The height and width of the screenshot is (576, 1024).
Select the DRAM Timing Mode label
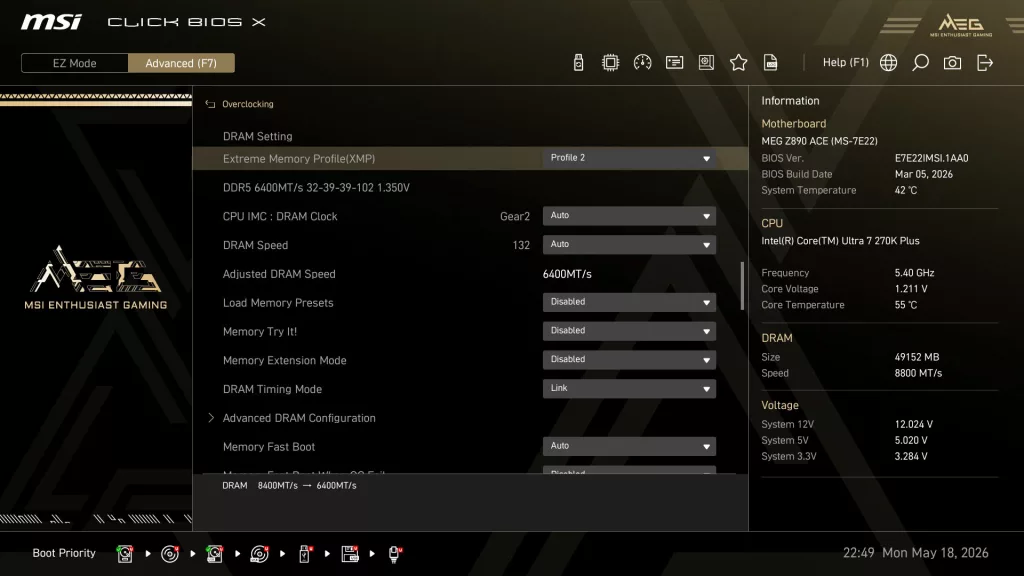coord(272,389)
